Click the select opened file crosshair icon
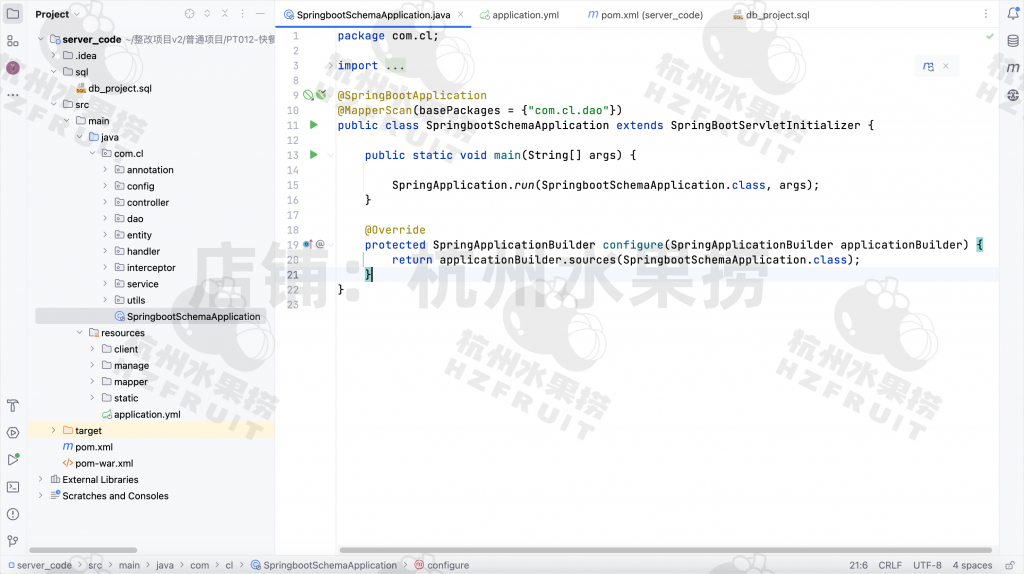Screen dimensions: 1024x574 pos(190,14)
